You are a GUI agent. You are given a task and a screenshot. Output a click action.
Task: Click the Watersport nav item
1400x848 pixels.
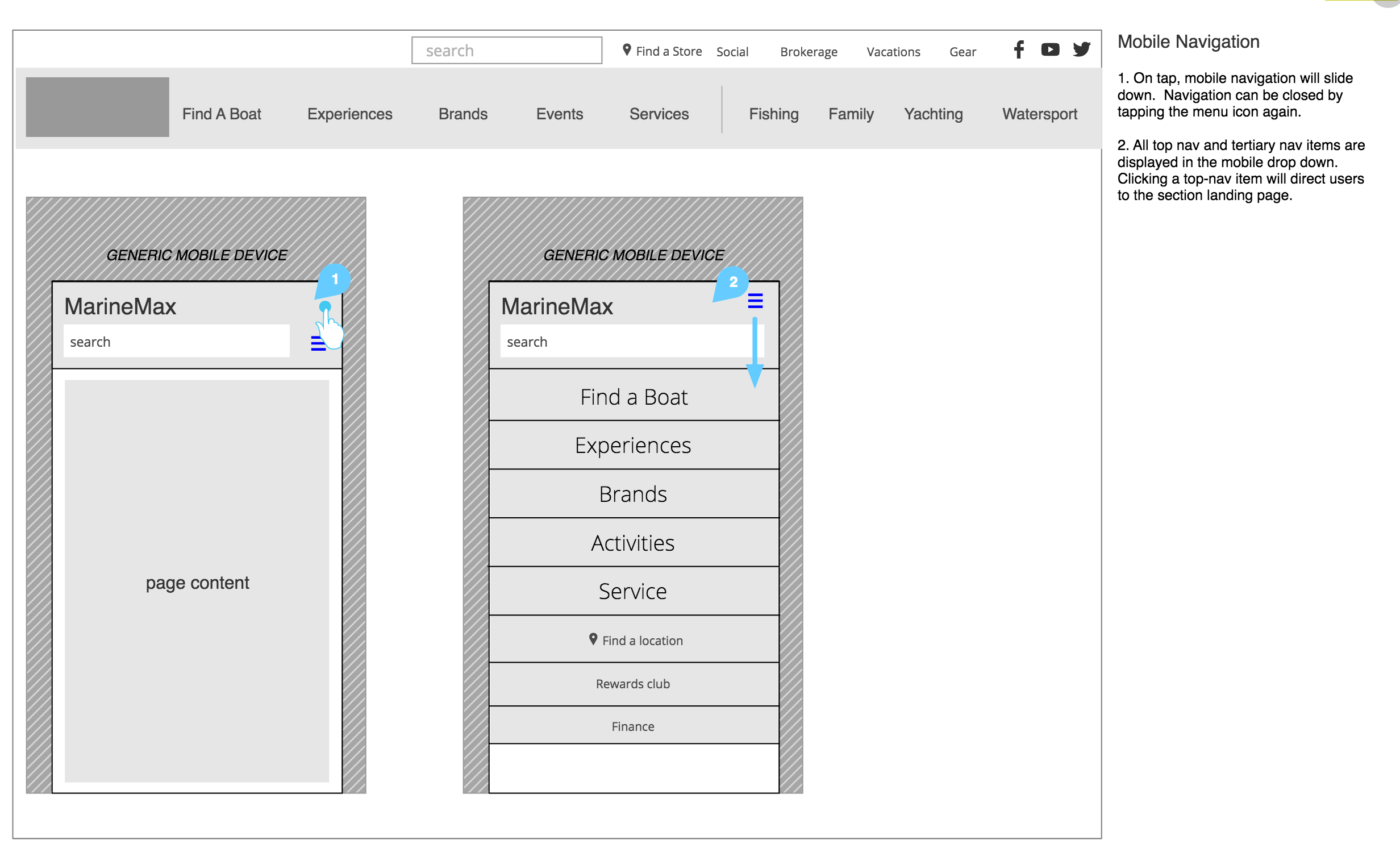pos(1039,114)
